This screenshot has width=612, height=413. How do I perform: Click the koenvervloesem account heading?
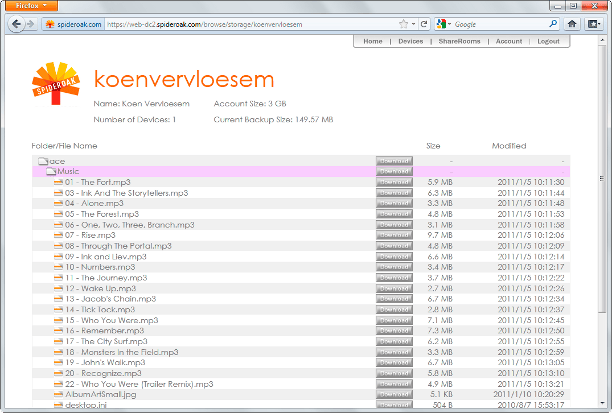pyautogui.click(x=184, y=79)
